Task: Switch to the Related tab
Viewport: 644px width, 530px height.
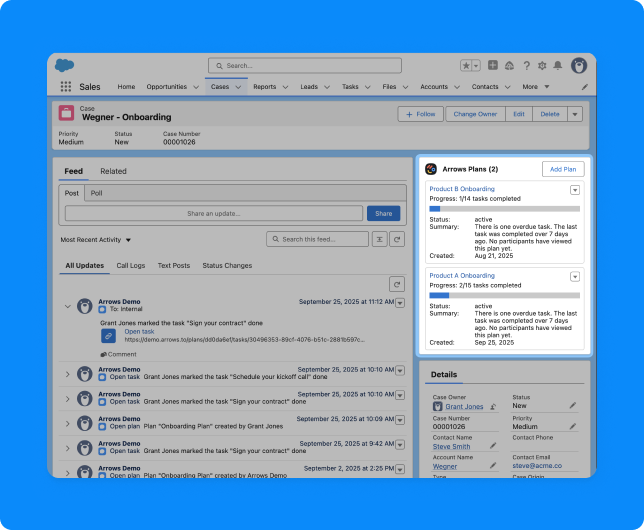Action: [x=113, y=171]
